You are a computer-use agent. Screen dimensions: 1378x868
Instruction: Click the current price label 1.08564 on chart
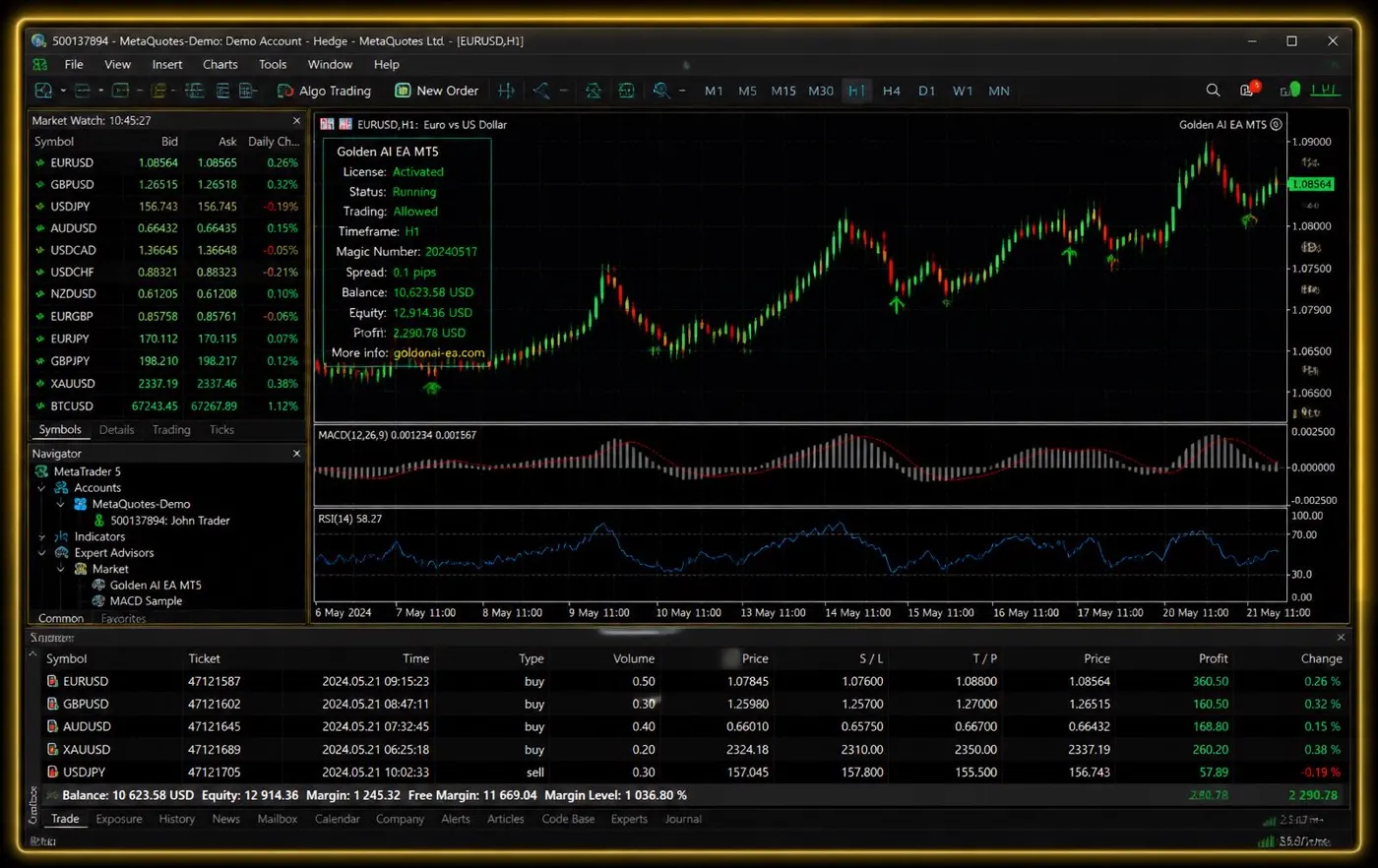(x=1311, y=184)
